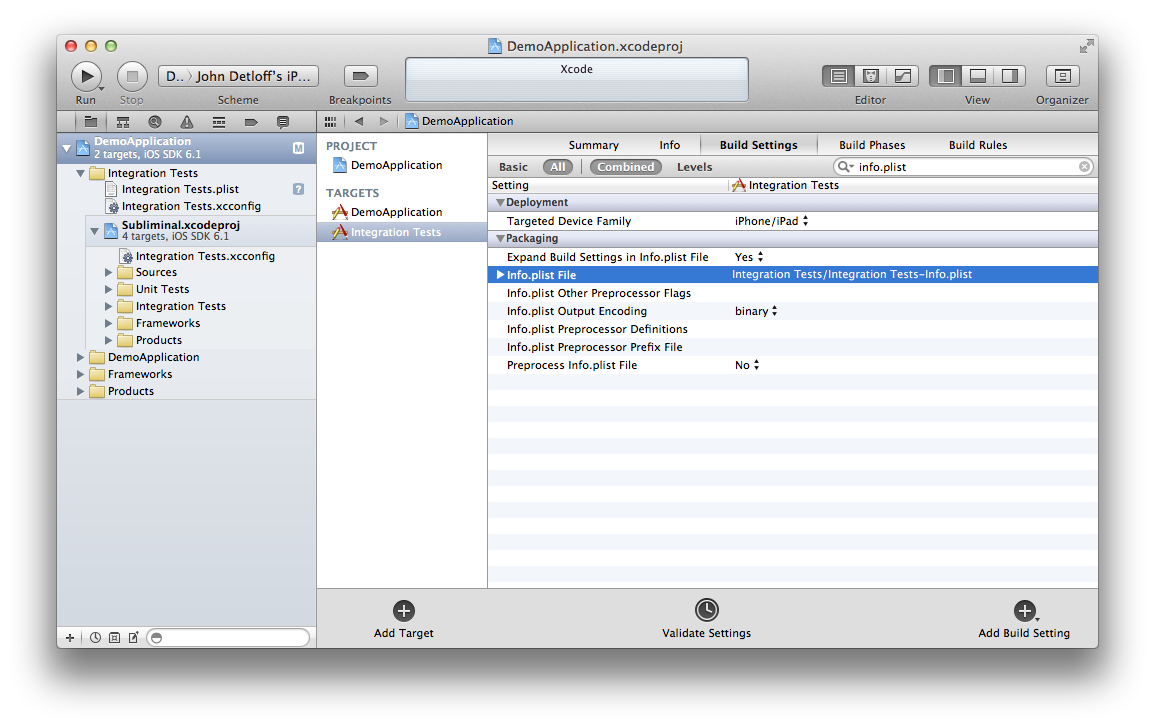1155x727 pixels.
Task: Open related files grid menu
Action: click(x=330, y=122)
